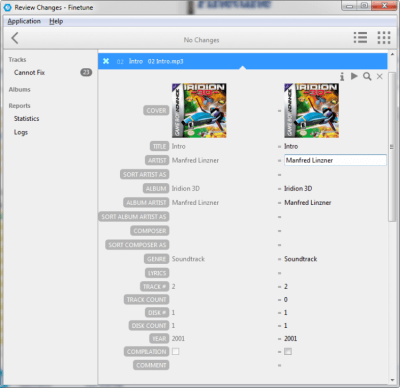Open the magnifier search icon
The height and width of the screenshot is (388, 400).
367,77
